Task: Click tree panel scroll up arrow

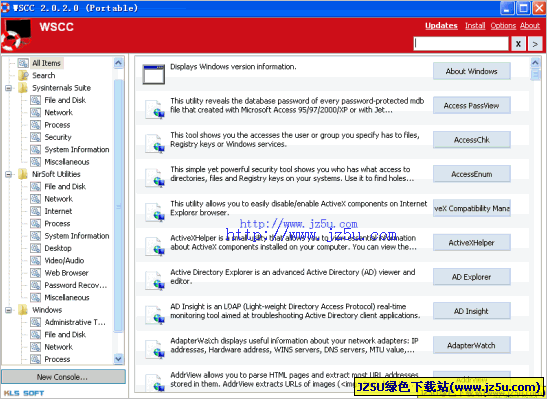Action: 119,63
